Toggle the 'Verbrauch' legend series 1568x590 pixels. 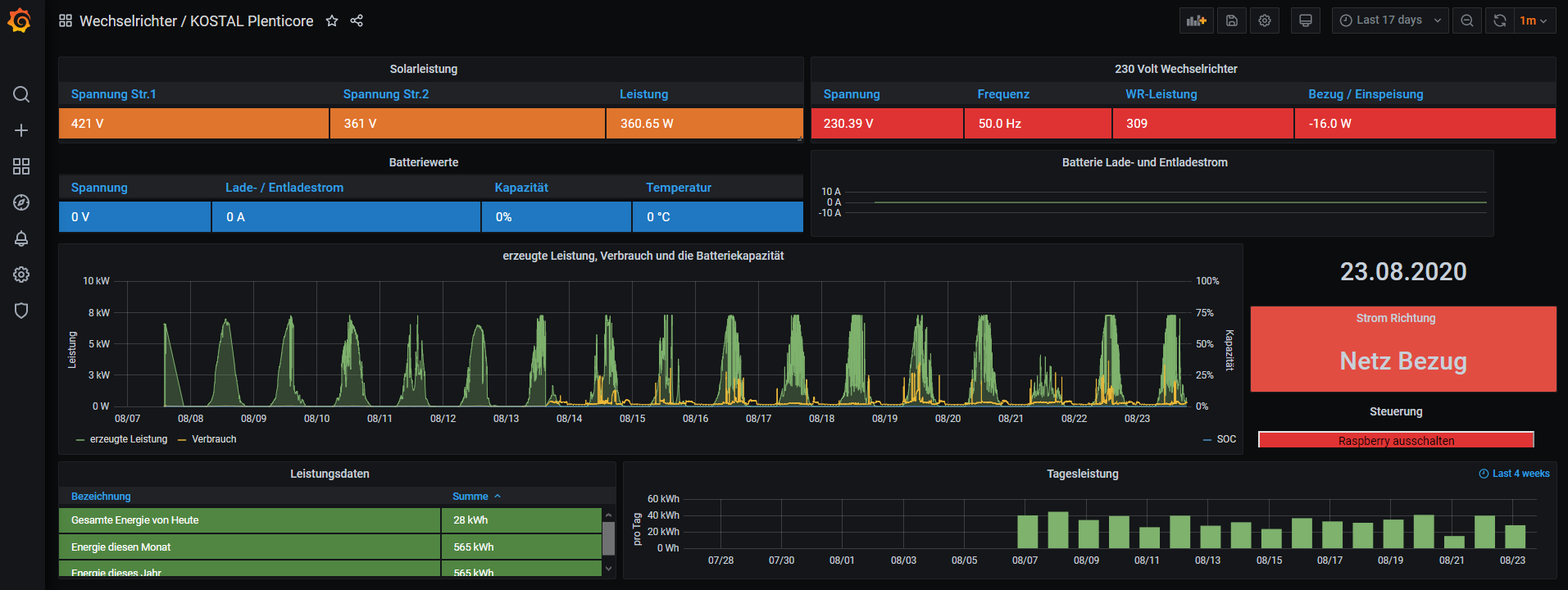tap(213, 439)
